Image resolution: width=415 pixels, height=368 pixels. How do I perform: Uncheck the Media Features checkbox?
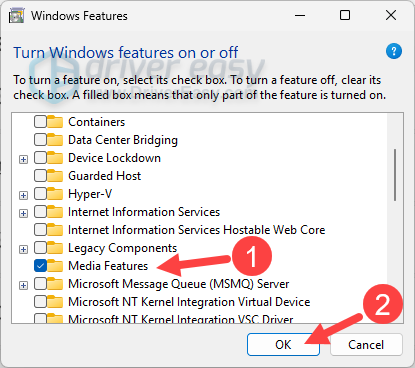(40, 266)
